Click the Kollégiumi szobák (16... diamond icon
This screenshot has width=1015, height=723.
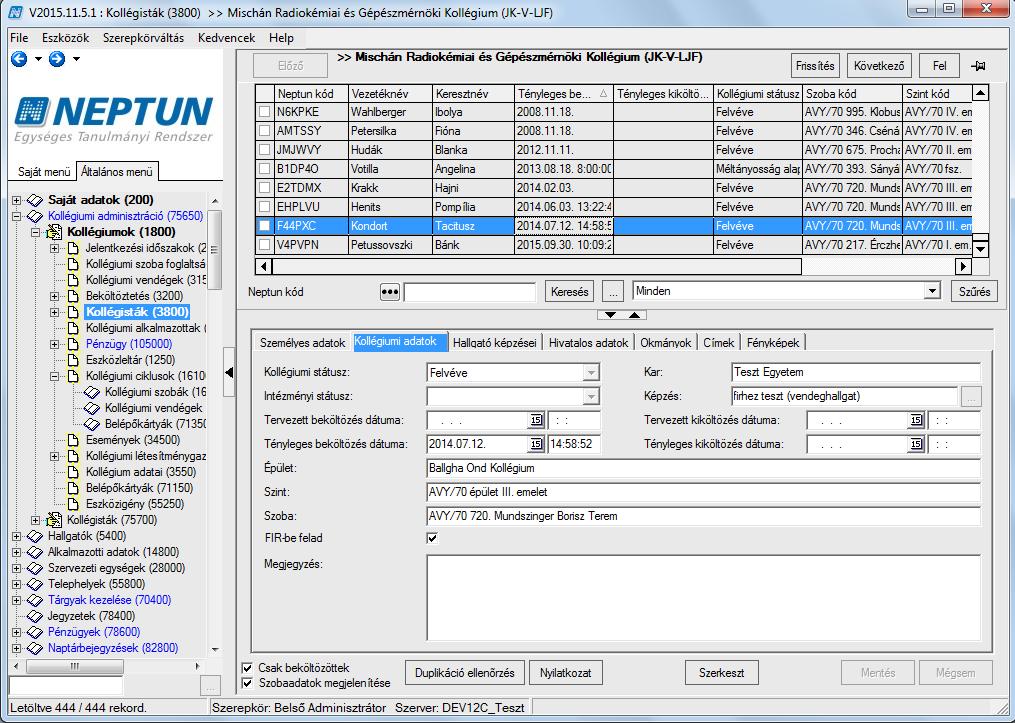(93, 392)
